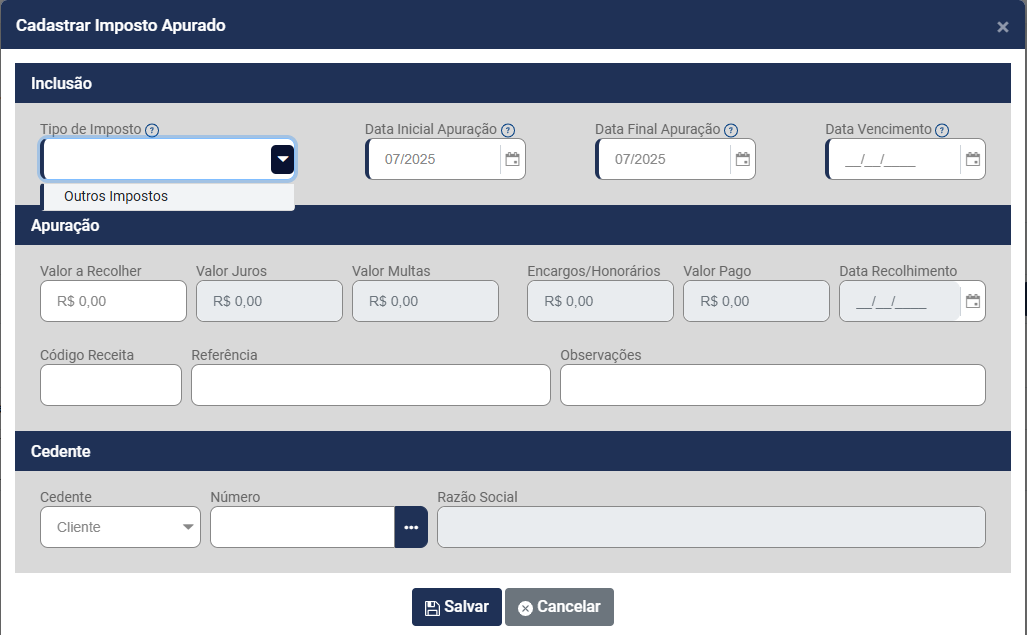
Task: Click the Inclusão section header
Action: click(513, 83)
